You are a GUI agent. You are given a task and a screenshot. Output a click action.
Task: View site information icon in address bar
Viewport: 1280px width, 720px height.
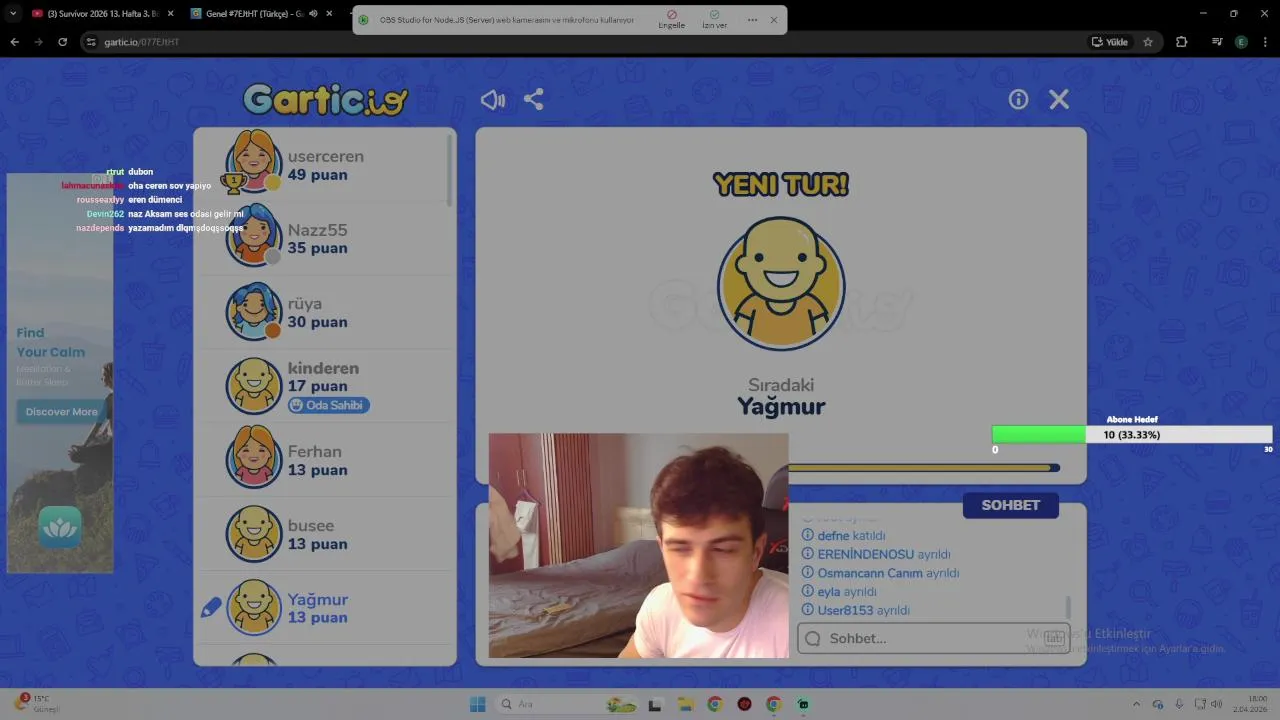pyautogui.click(x=91, y=42)
